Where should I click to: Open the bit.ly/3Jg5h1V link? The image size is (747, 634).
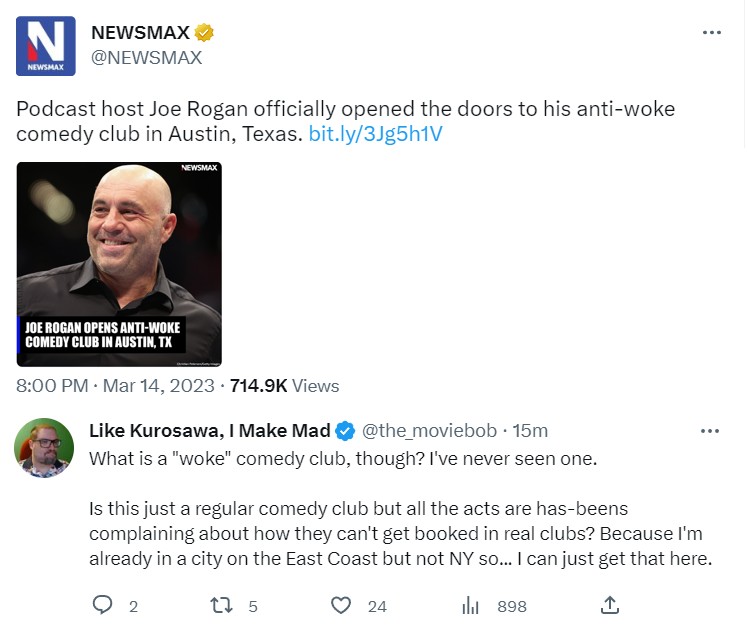pos(376,133)
